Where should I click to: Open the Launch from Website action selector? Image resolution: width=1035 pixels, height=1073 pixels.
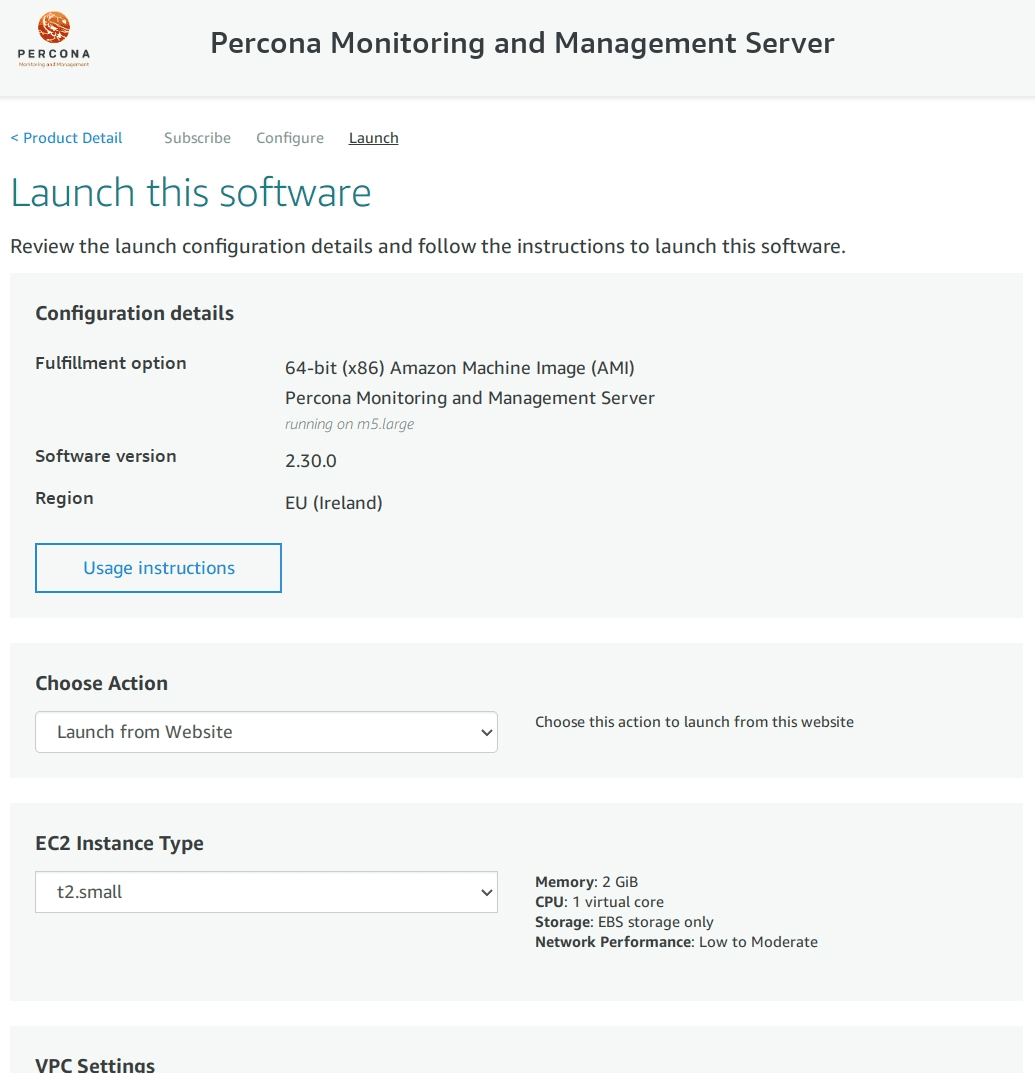click(x=265, y=731)
